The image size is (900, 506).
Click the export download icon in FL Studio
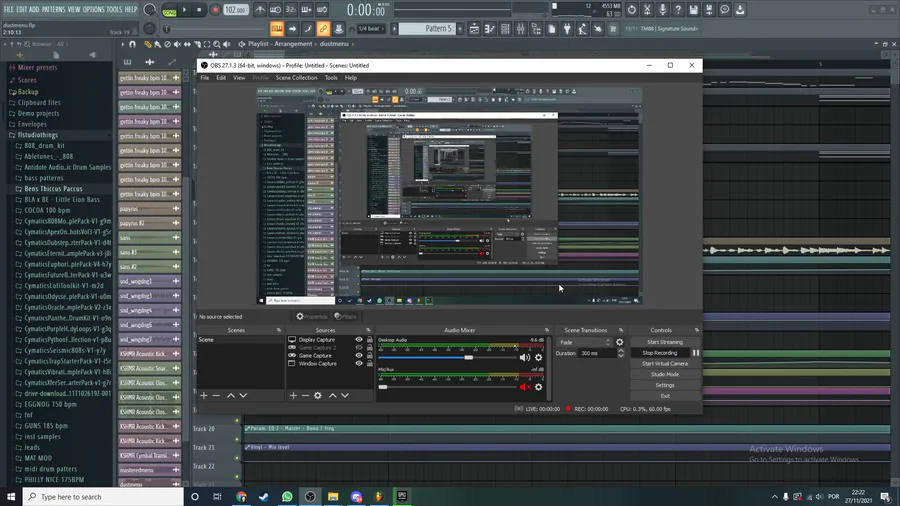[x=740, y=10]
